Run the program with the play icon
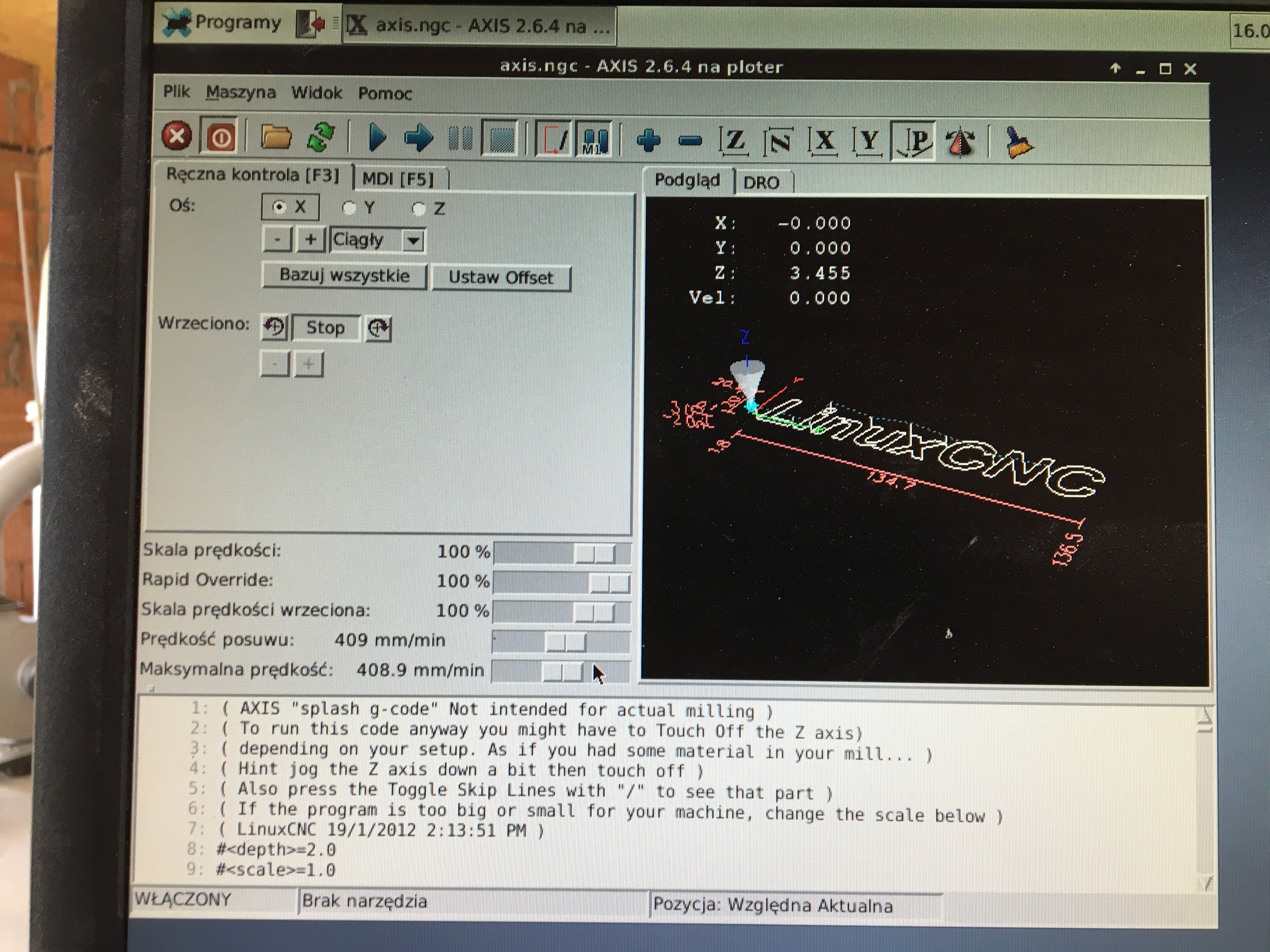1270x952 pixels. point(377,138)
